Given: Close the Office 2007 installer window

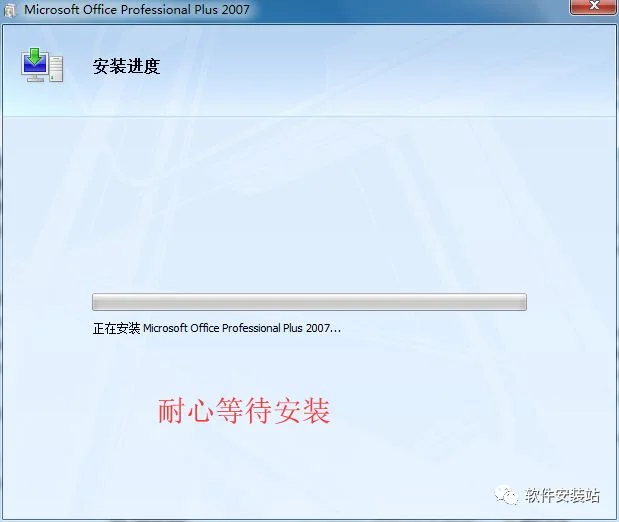Looking at the screenshot, I should 594,7.
